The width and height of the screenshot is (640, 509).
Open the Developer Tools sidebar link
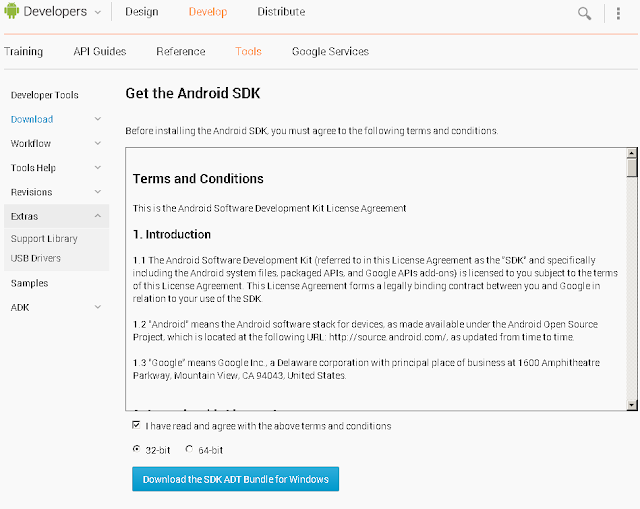pyautogui.click(x=44, y=95)
